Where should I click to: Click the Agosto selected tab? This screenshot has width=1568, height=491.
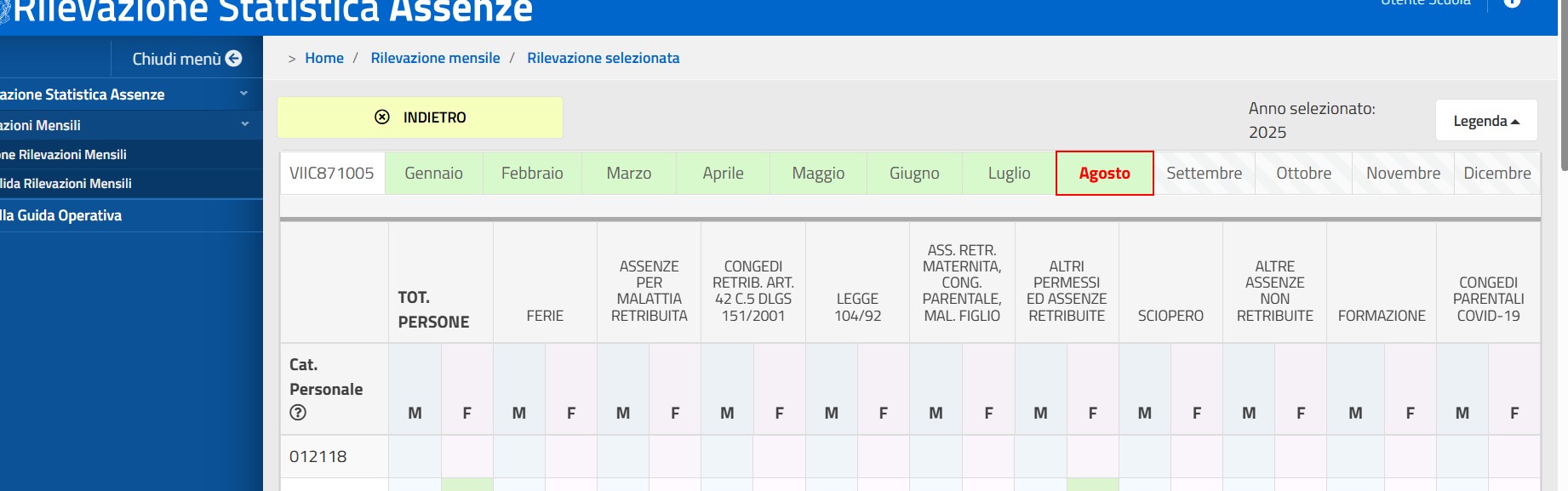1104,174
